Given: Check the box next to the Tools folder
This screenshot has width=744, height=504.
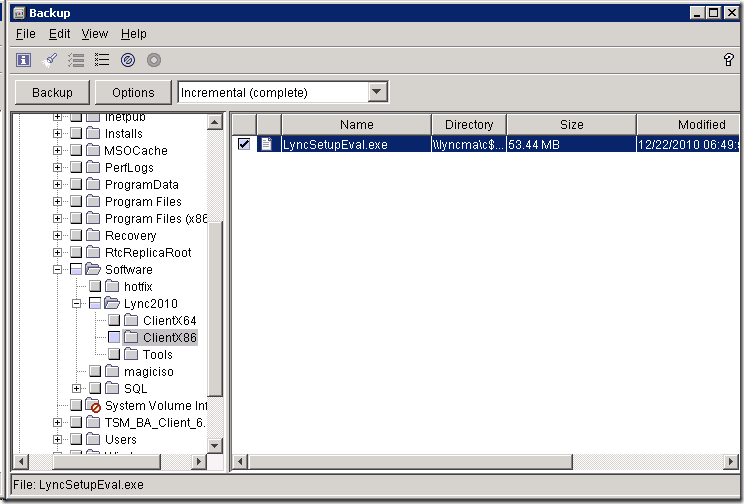Looking at the screenshot, I should pyautogui.click(x=114, y=355).
